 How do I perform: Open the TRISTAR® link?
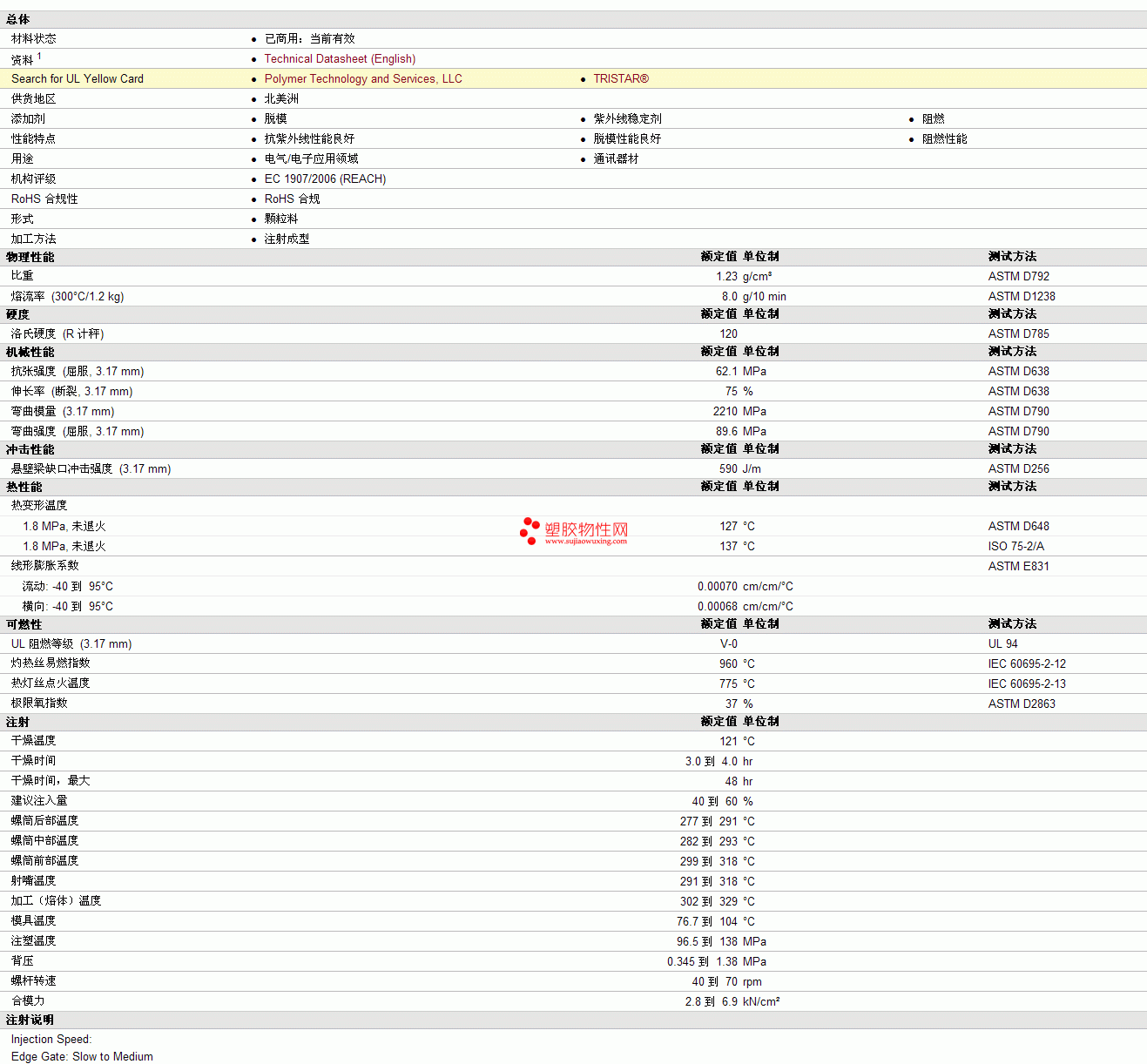[621, 78]
